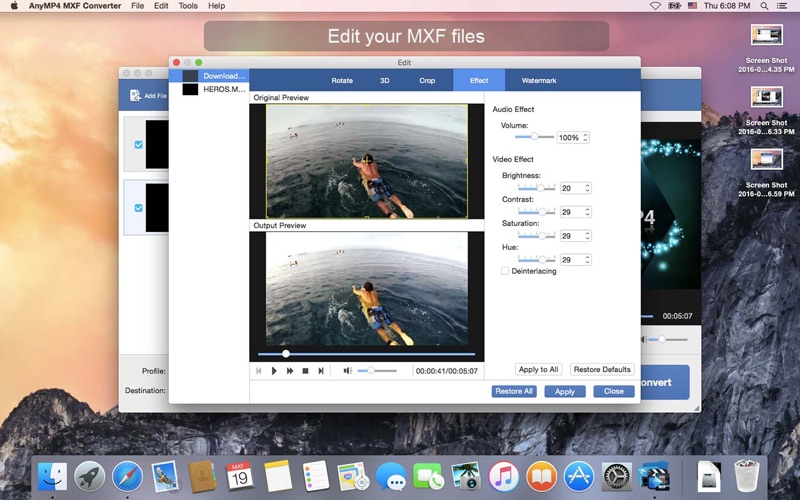
Task: Fast forward the preview video
Action: tap(290, 371)
